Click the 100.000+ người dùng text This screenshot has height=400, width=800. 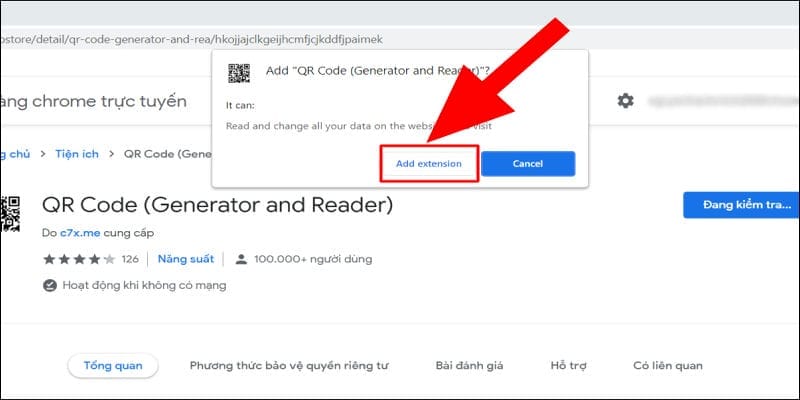click(x=313, y=259)
